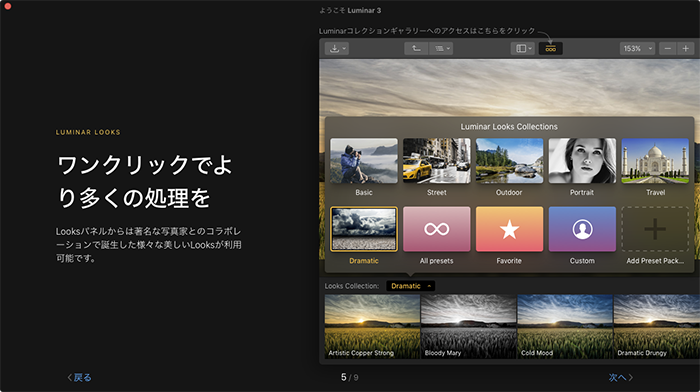Select the Basic looks collection

pyautogui.click(x=364, y=161)
